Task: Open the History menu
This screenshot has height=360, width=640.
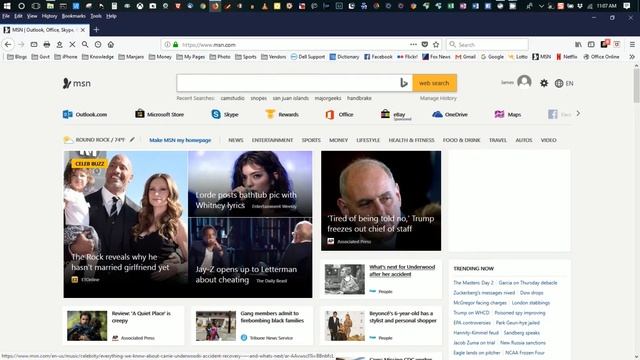Action: 49,16
